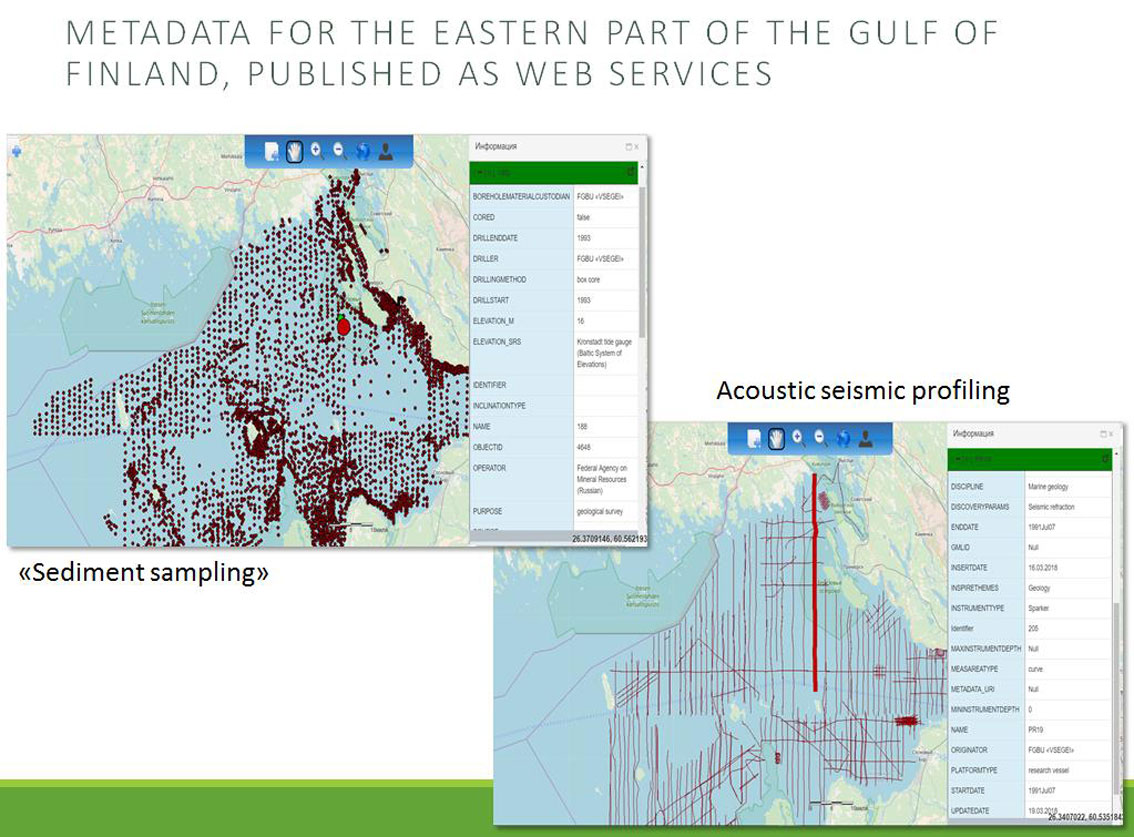Click the user profile icon in the sediment sampling map toolbar
1134x837 pixels.
point(386,151)
